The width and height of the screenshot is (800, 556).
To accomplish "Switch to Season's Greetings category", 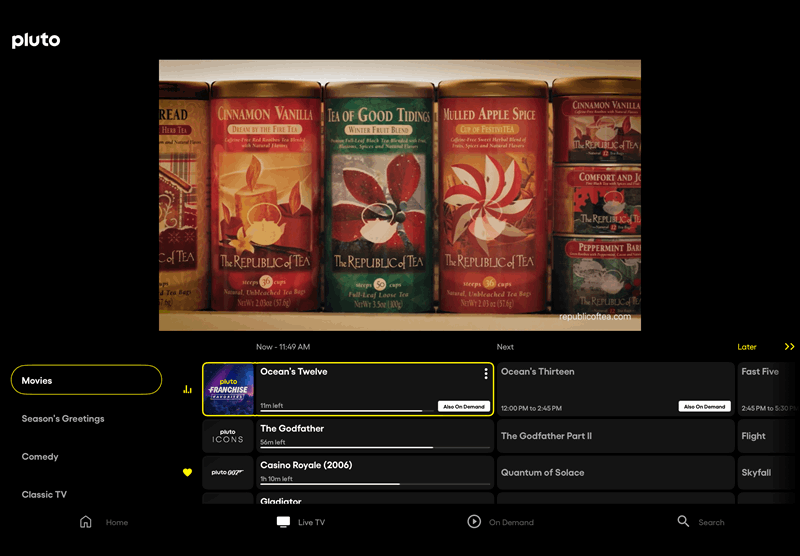I will tap(63, 419).
